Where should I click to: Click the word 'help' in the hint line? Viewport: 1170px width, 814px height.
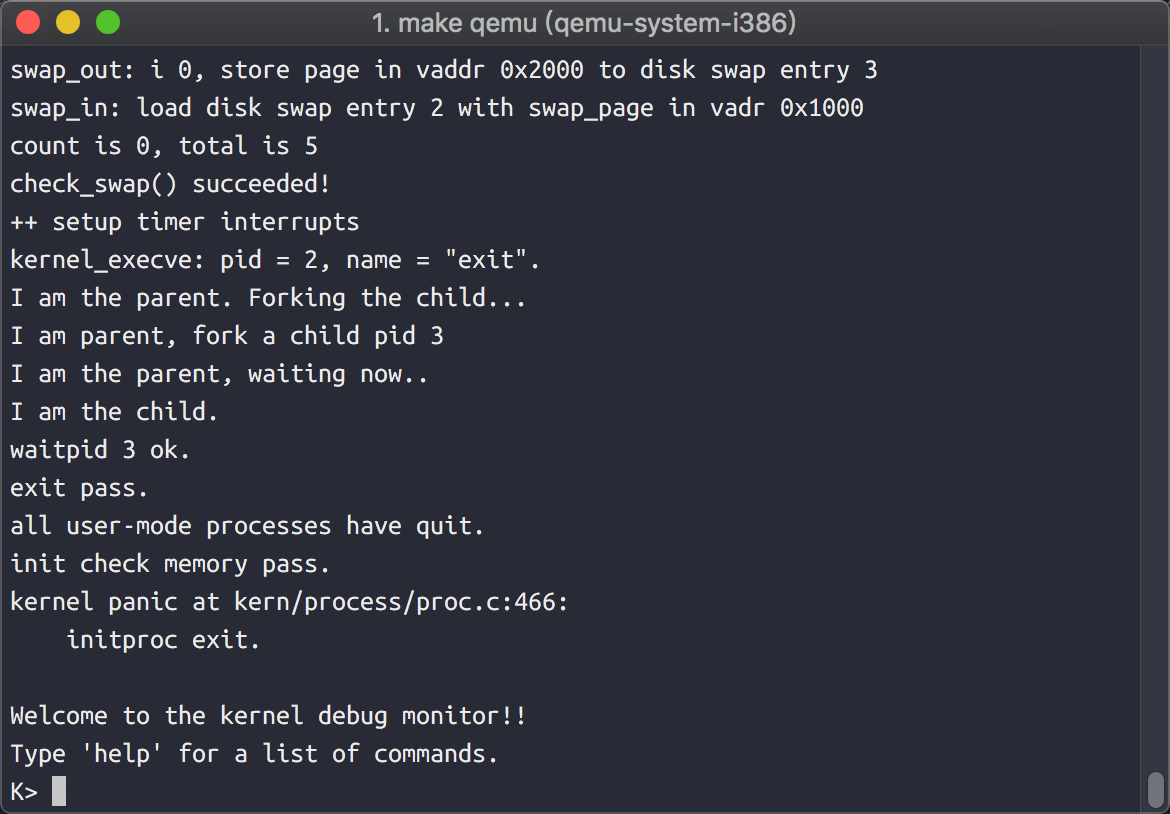[x=128, y=753]
